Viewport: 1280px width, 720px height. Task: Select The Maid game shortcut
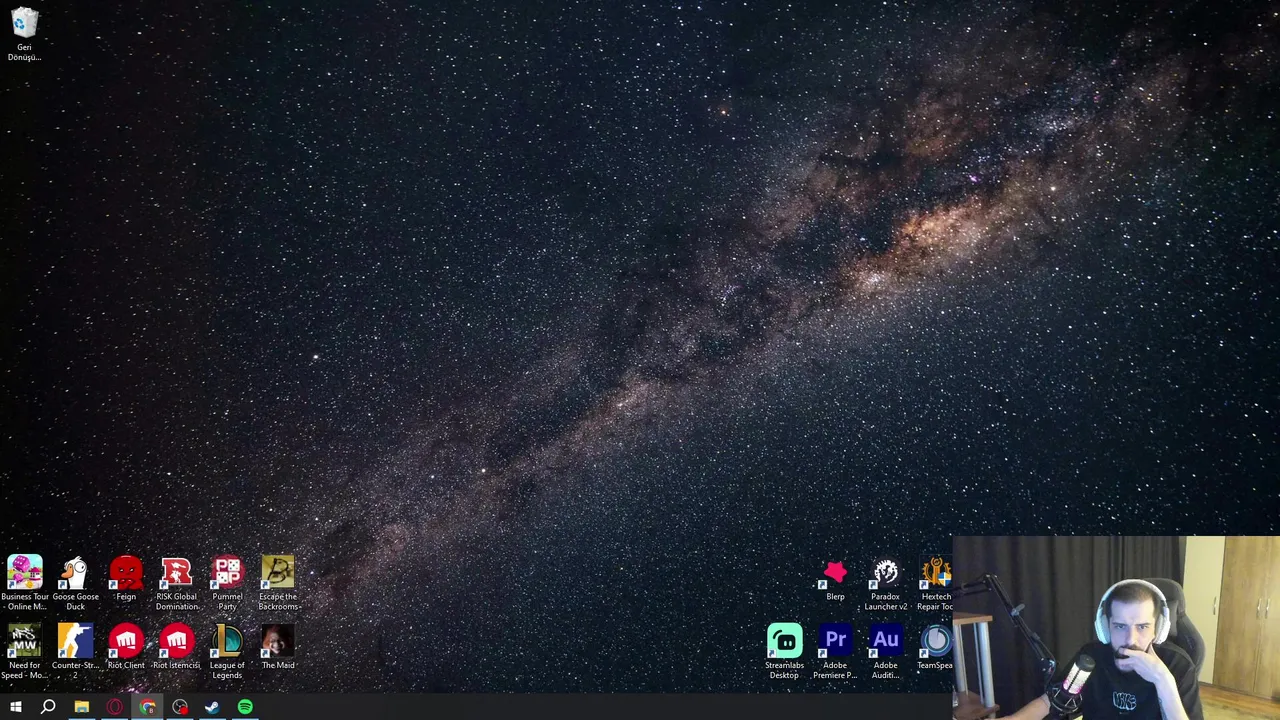(278, 647)
